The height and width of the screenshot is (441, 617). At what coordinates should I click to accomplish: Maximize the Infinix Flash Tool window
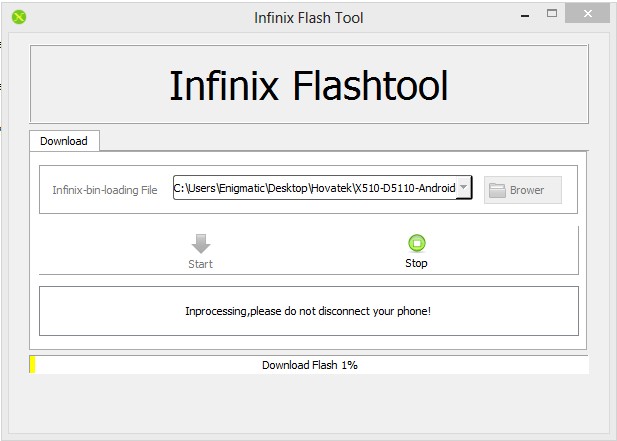click(x=552, y=14)
